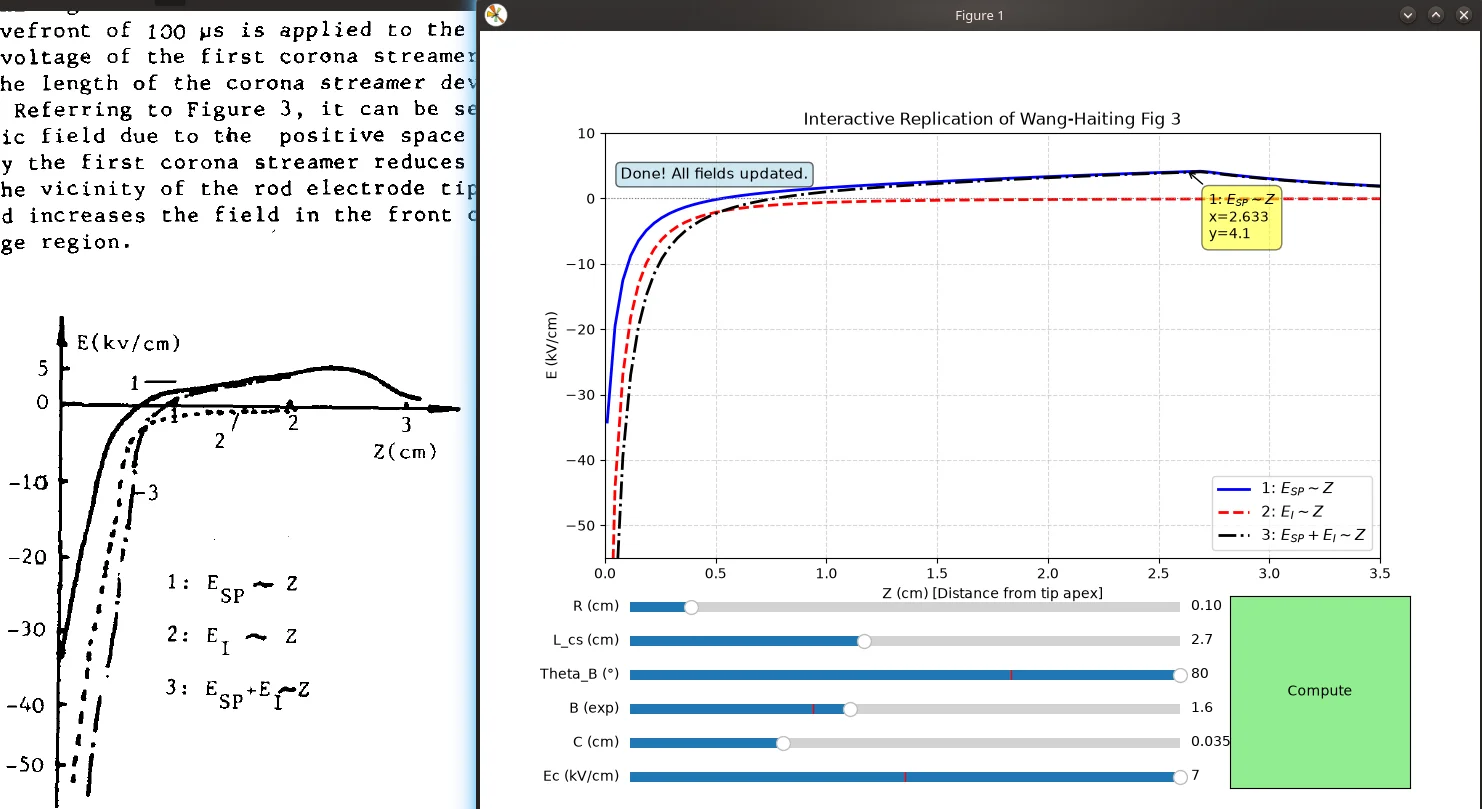Click the '3.5' x-axis tick label in the plot
1482x809 pixels.
pos(1380,574)
